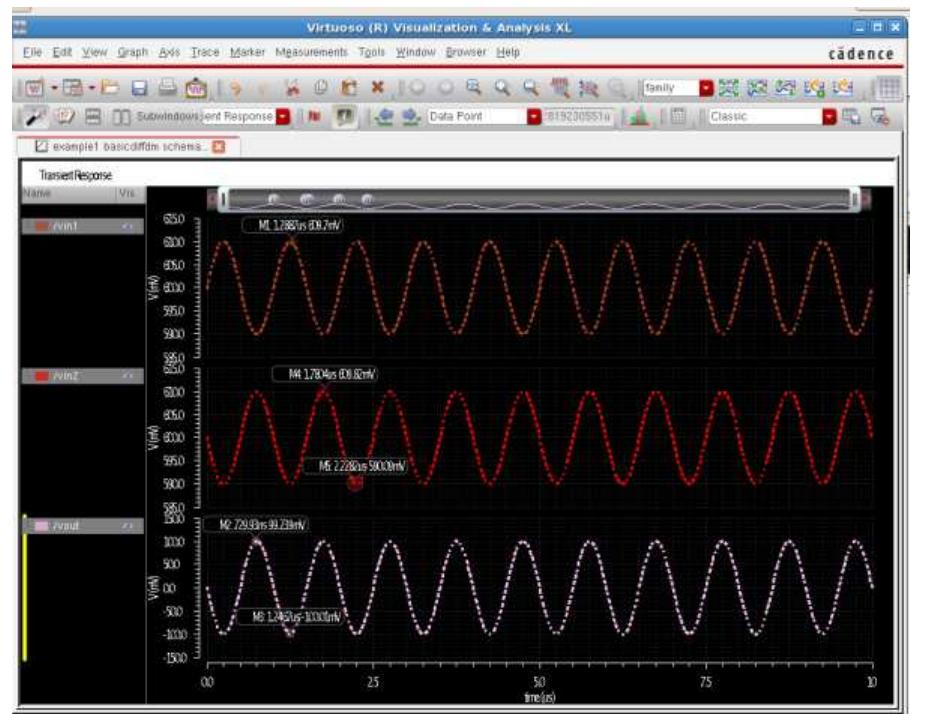Expand the new window icon dropdown arrow
The height and width of the screenshot is (714, 925).
click(54, 89)
